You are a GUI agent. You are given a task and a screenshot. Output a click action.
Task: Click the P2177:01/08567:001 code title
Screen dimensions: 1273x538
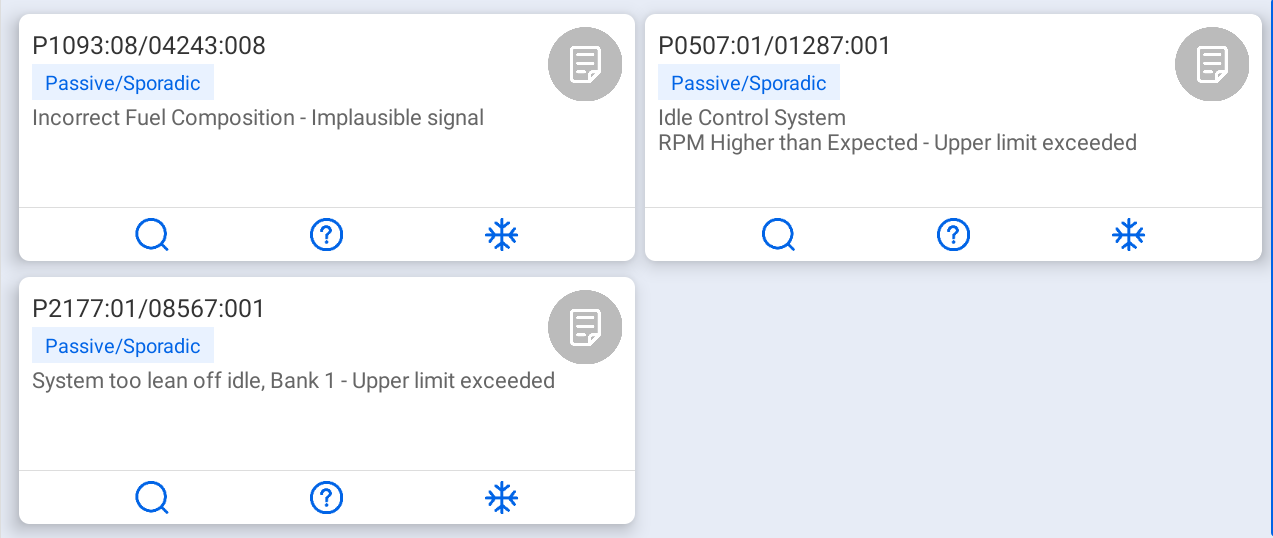[149, 309]
